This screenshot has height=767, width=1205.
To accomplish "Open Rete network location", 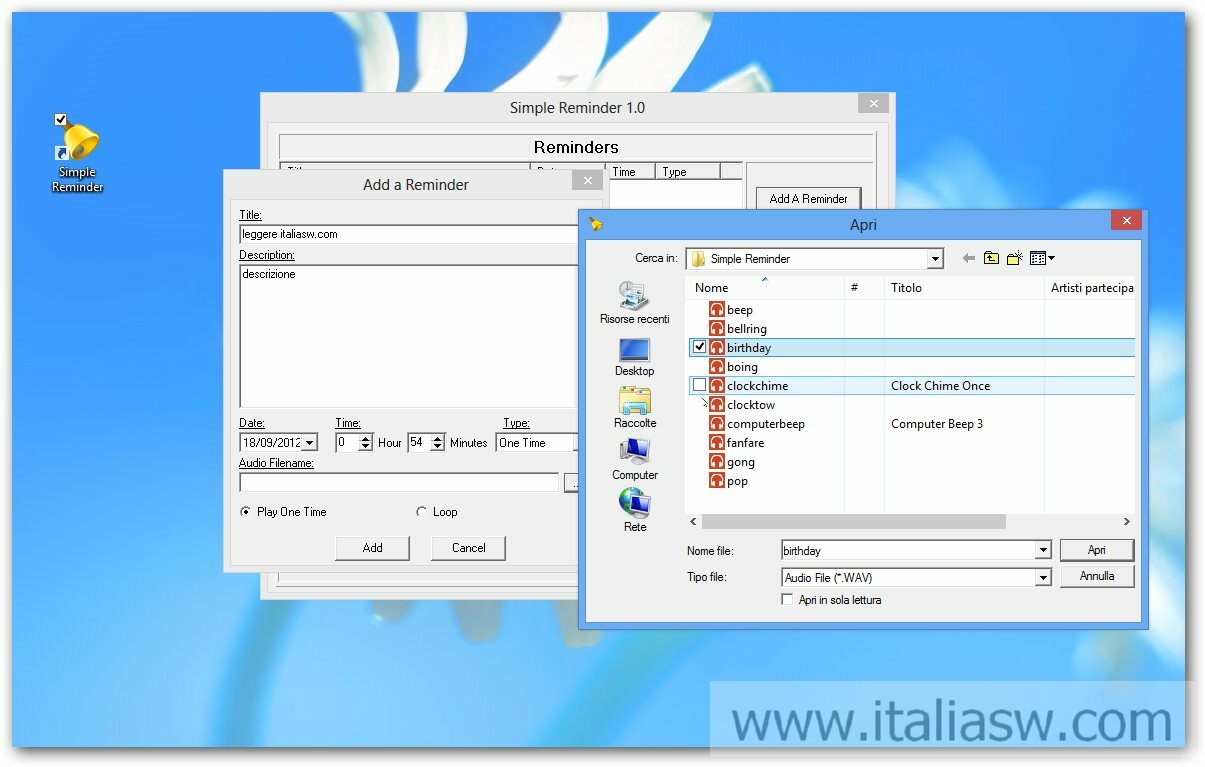I will pyautogui.click(x=634, y=510).
